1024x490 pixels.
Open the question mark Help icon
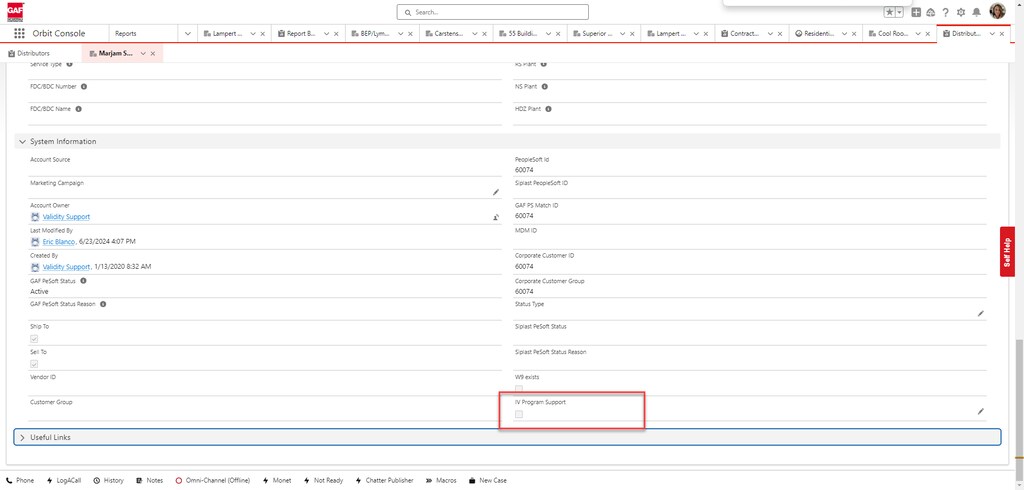(945, 12)
